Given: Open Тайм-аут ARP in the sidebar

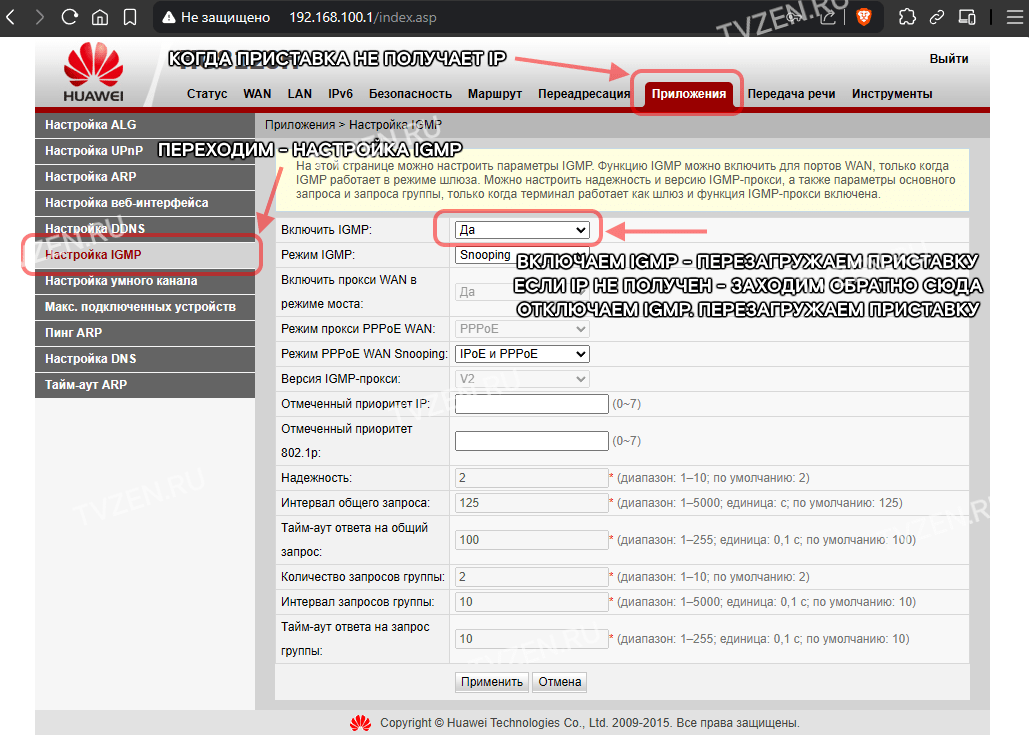Looking at the screenshot, I should (x=145, y=385).
